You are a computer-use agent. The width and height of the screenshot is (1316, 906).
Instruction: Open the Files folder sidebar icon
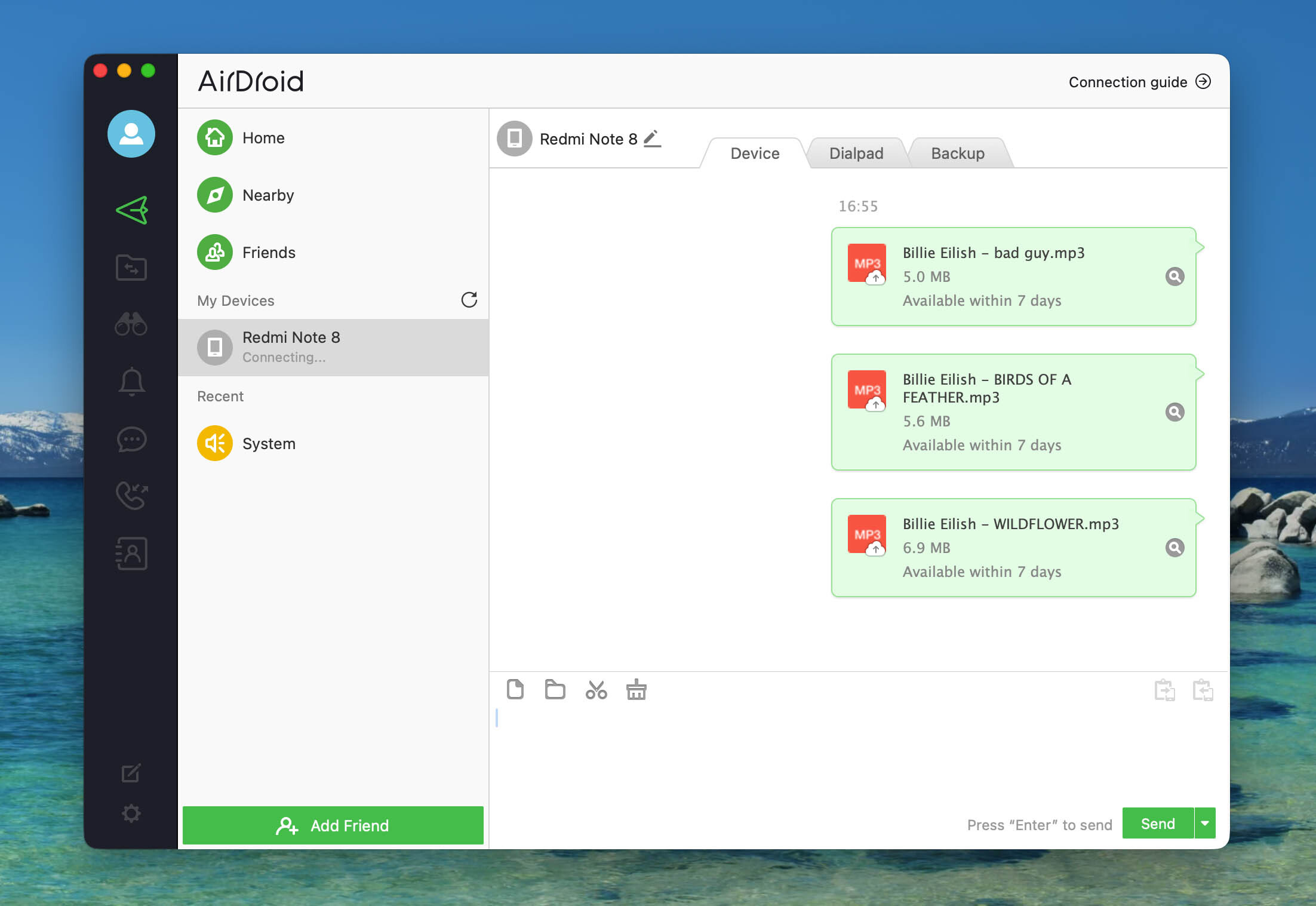point(131,267)
